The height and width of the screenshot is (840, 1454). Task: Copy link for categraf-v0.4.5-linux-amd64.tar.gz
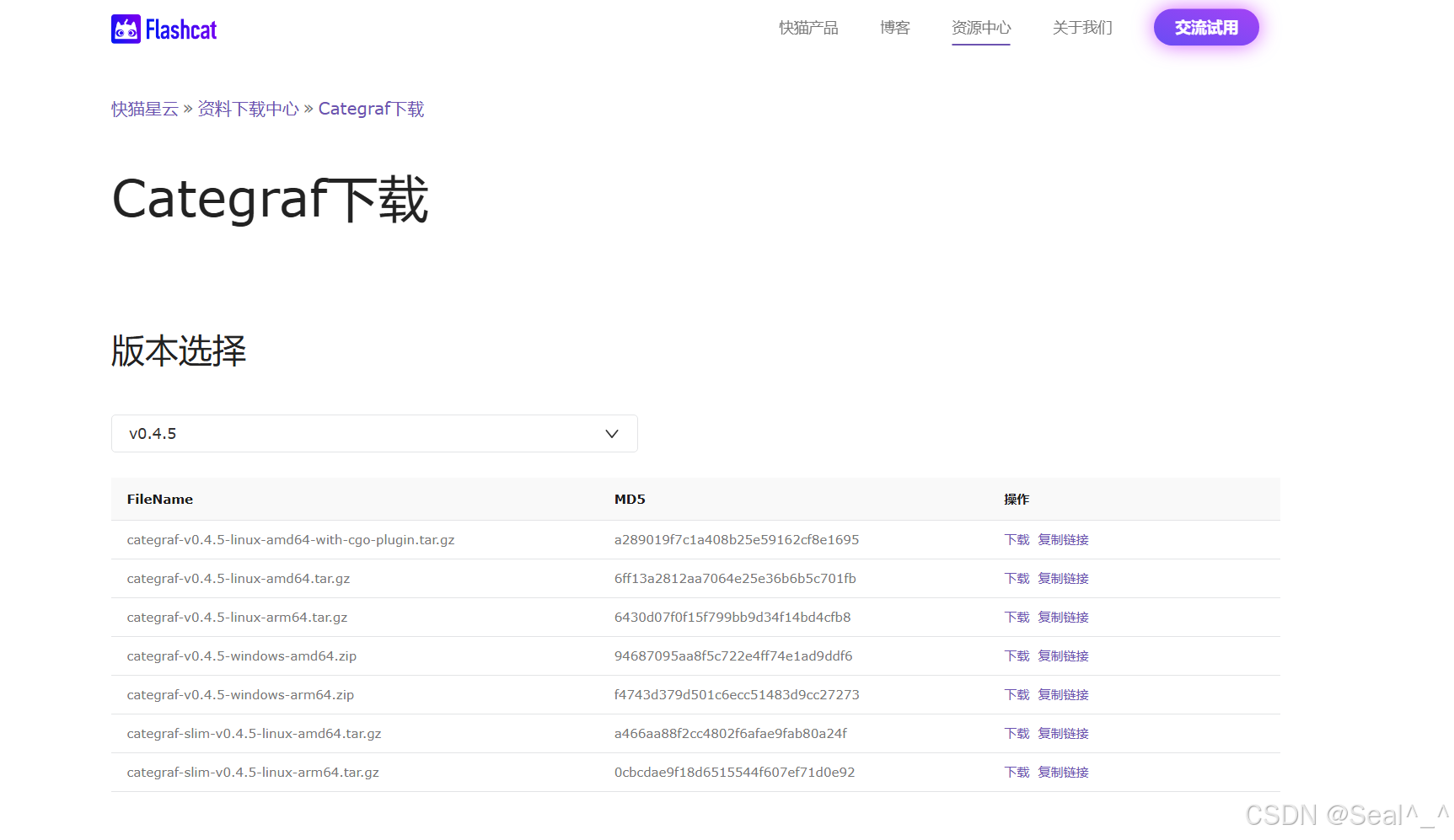(1063, 578)
